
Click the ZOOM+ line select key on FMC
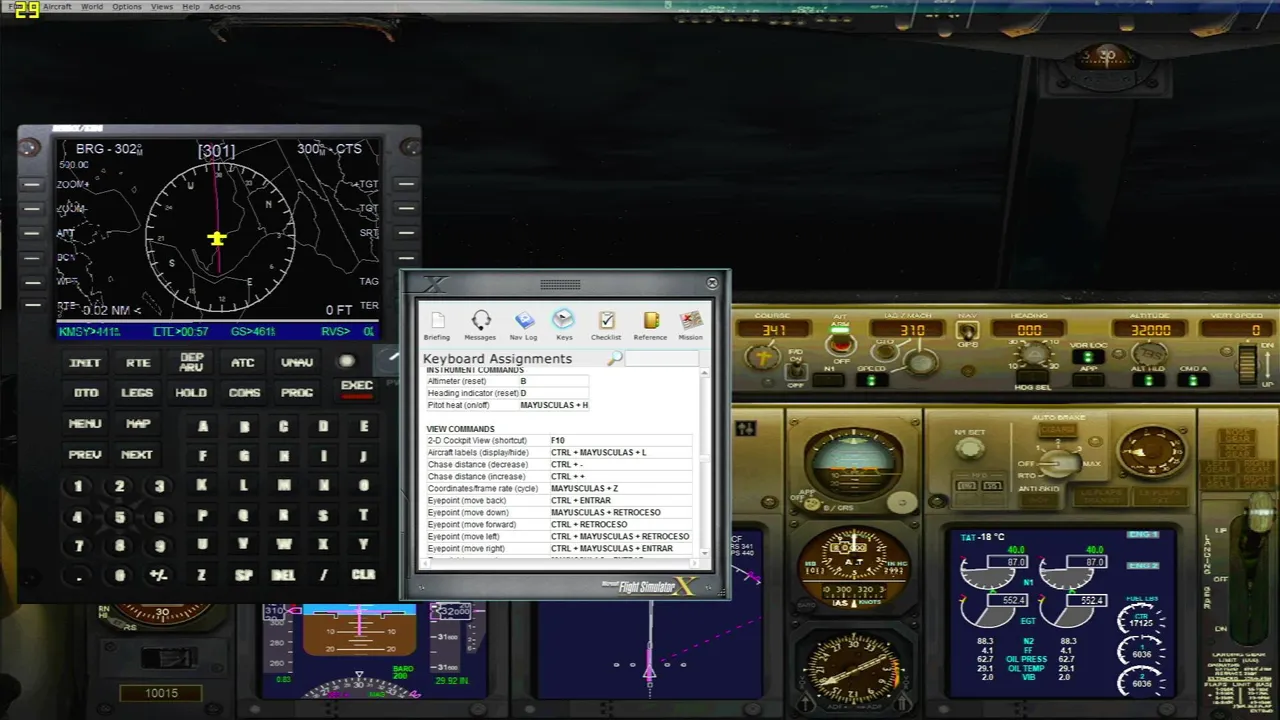tap(32, 184)
